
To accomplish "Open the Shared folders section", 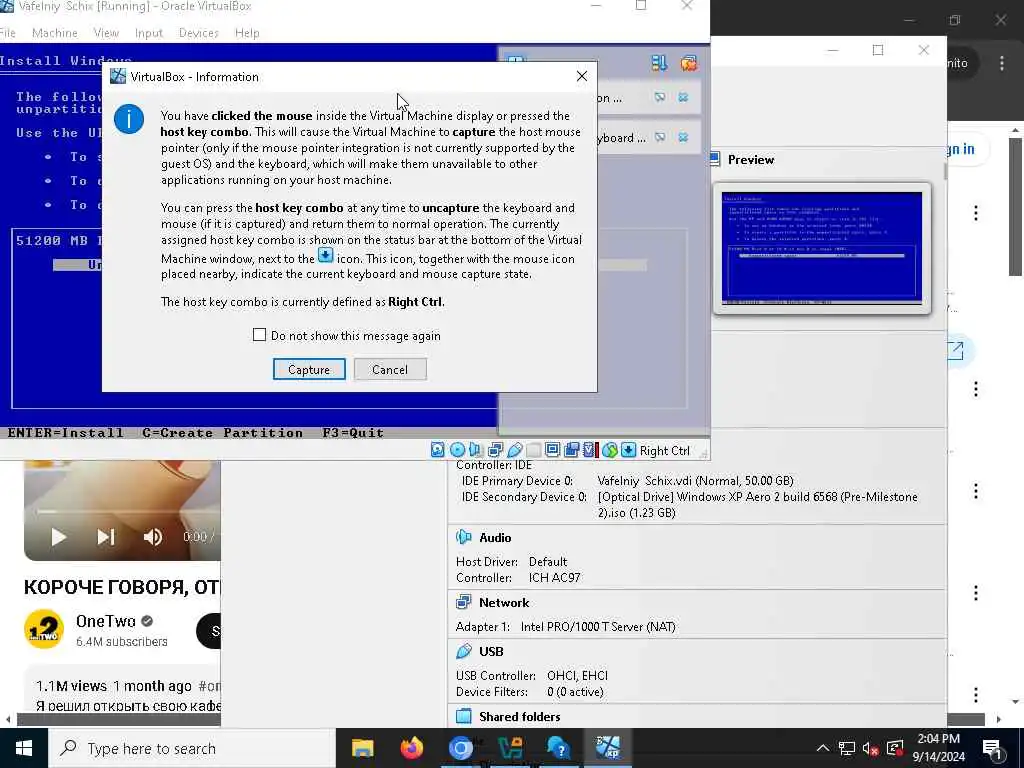I will 519,716.
